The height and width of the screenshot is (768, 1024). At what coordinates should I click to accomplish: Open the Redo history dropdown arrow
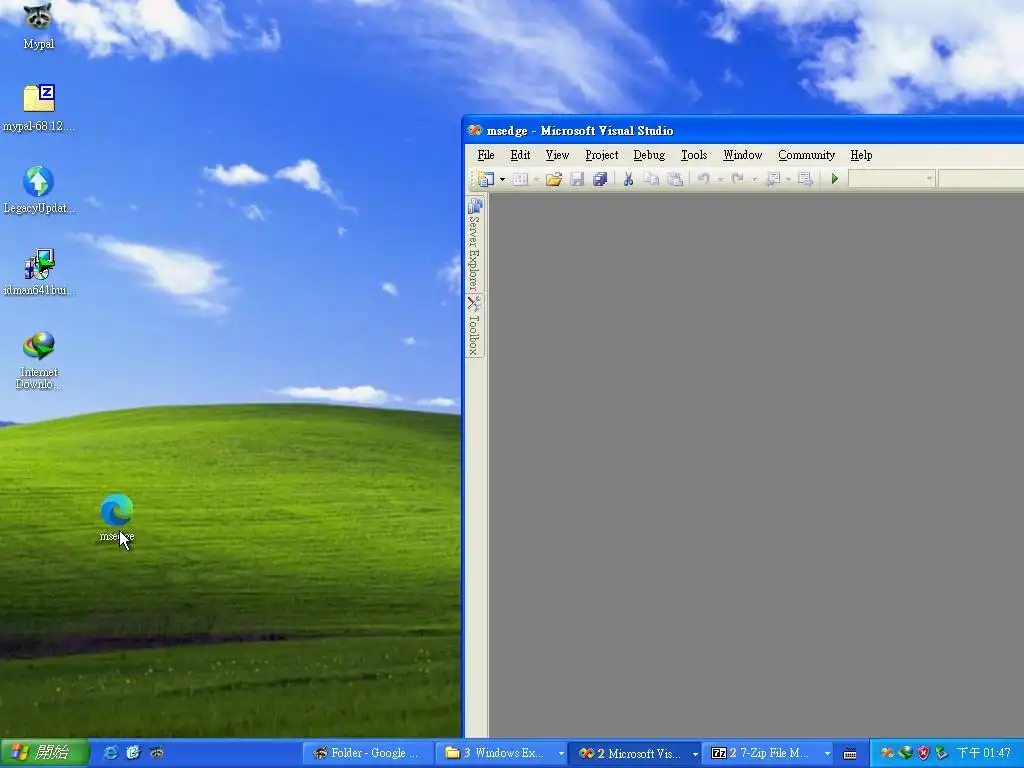[x=754, y=179]
